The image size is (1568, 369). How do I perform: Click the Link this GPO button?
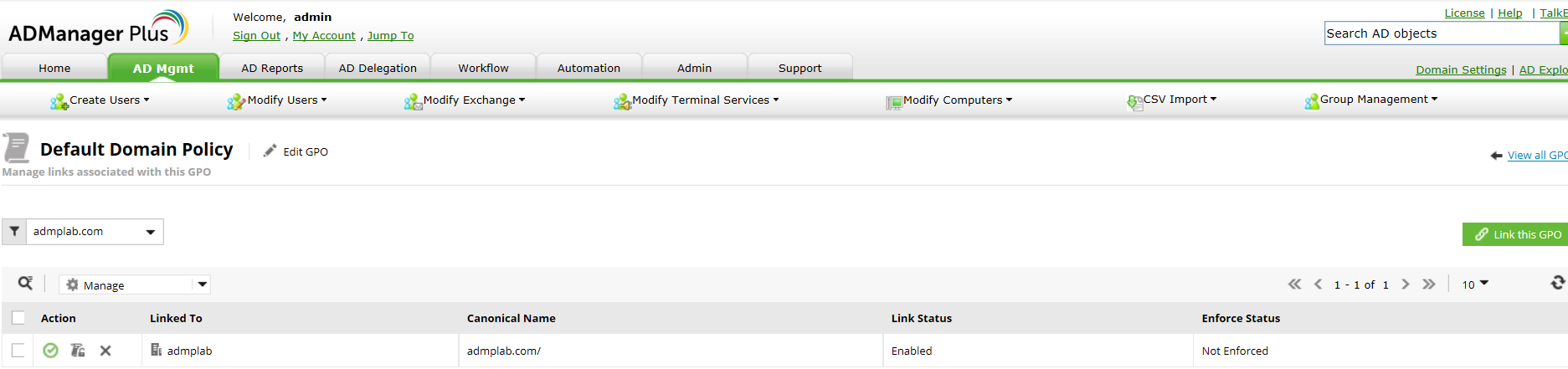coord(1515,234)
